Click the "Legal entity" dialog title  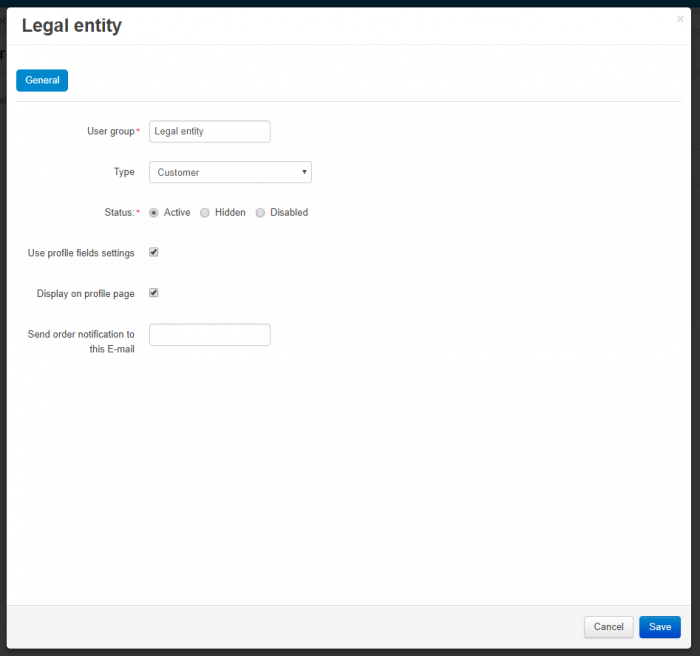tap(71, 26)
